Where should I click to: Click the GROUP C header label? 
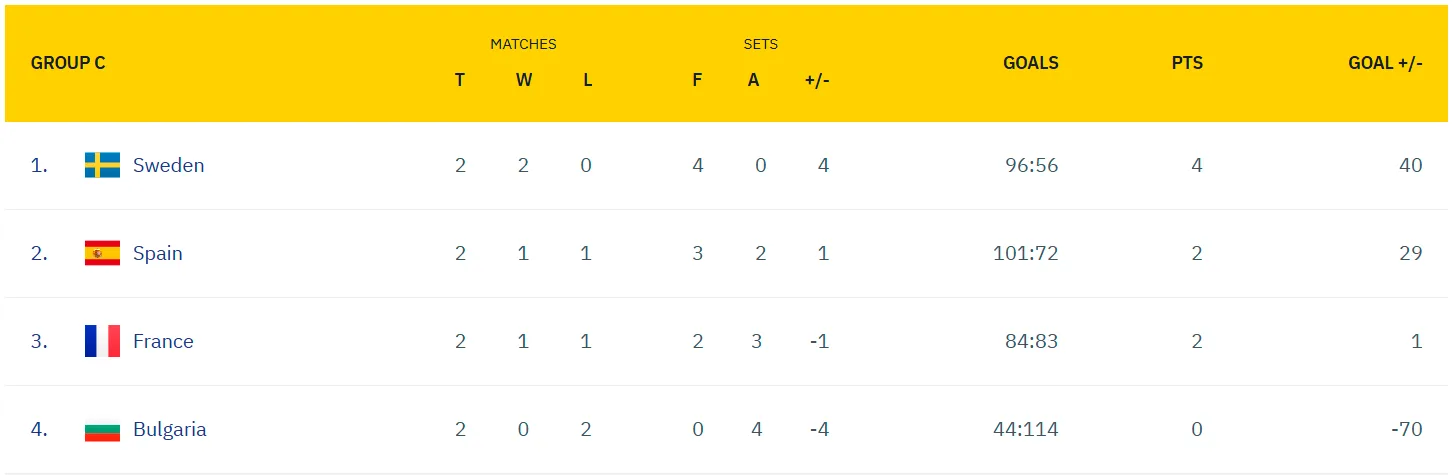(68, 63)
